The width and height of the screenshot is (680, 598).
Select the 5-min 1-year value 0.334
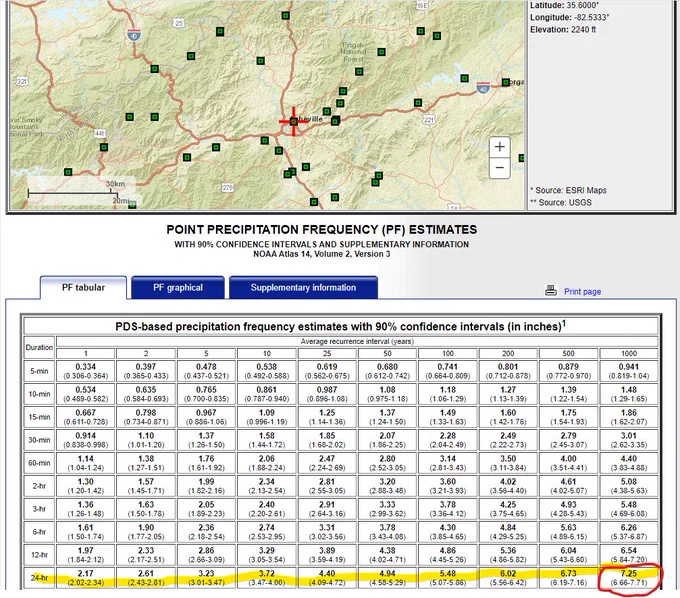click(85, 367)
